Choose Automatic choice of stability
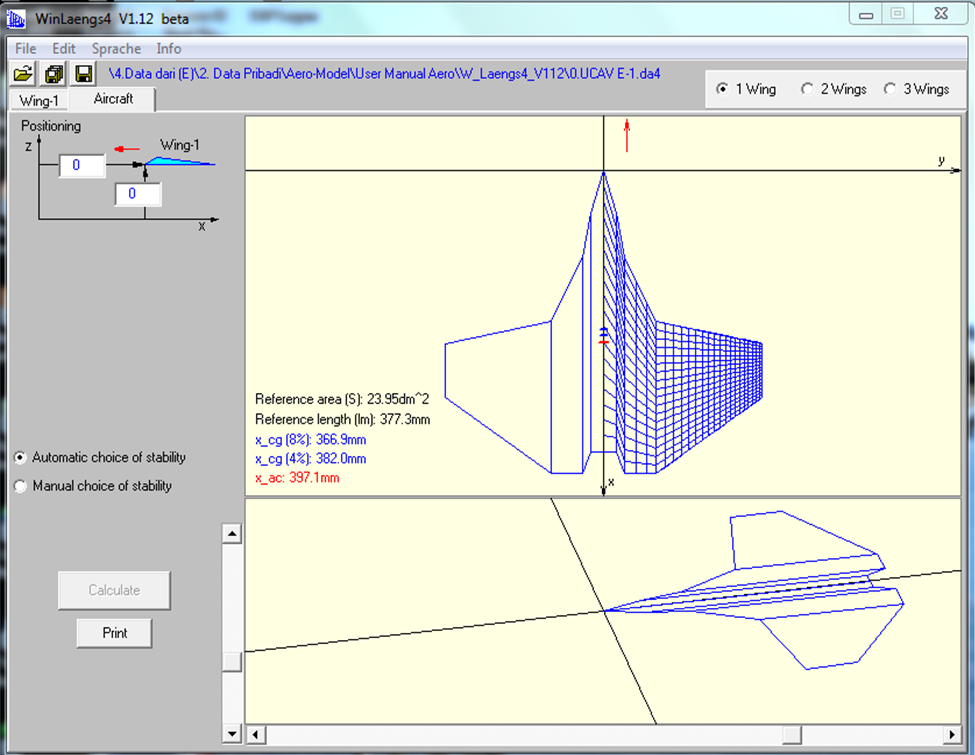 [100, 457]
